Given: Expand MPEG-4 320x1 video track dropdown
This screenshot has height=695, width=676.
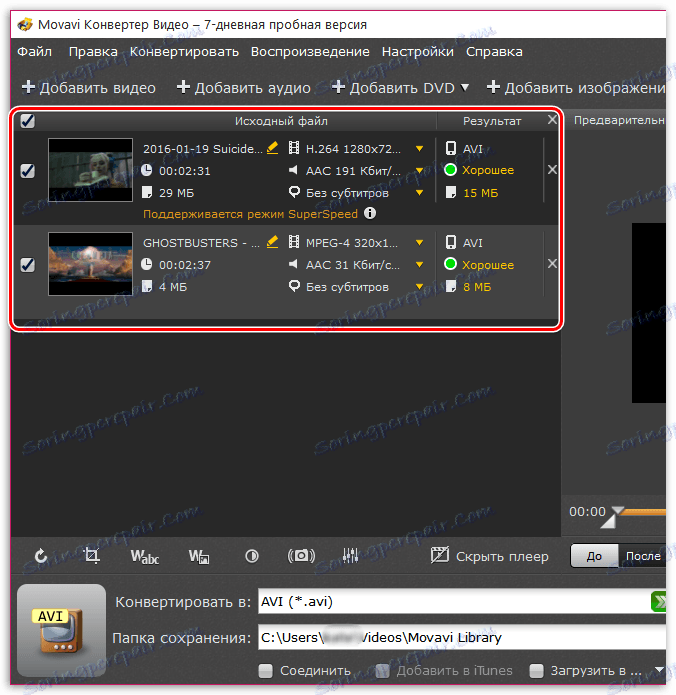Looking at the screenshot, I should tap(419, 243).
